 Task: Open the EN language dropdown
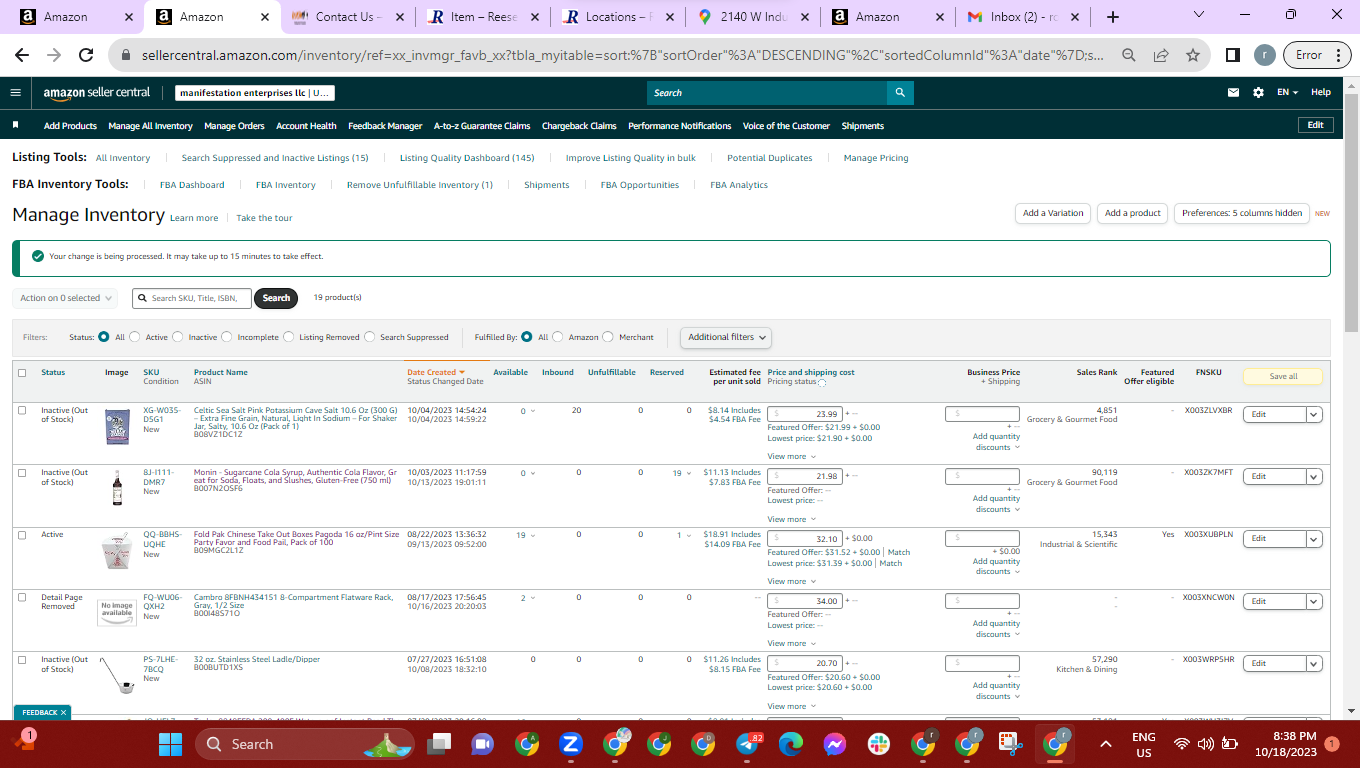coord(1287,92)
